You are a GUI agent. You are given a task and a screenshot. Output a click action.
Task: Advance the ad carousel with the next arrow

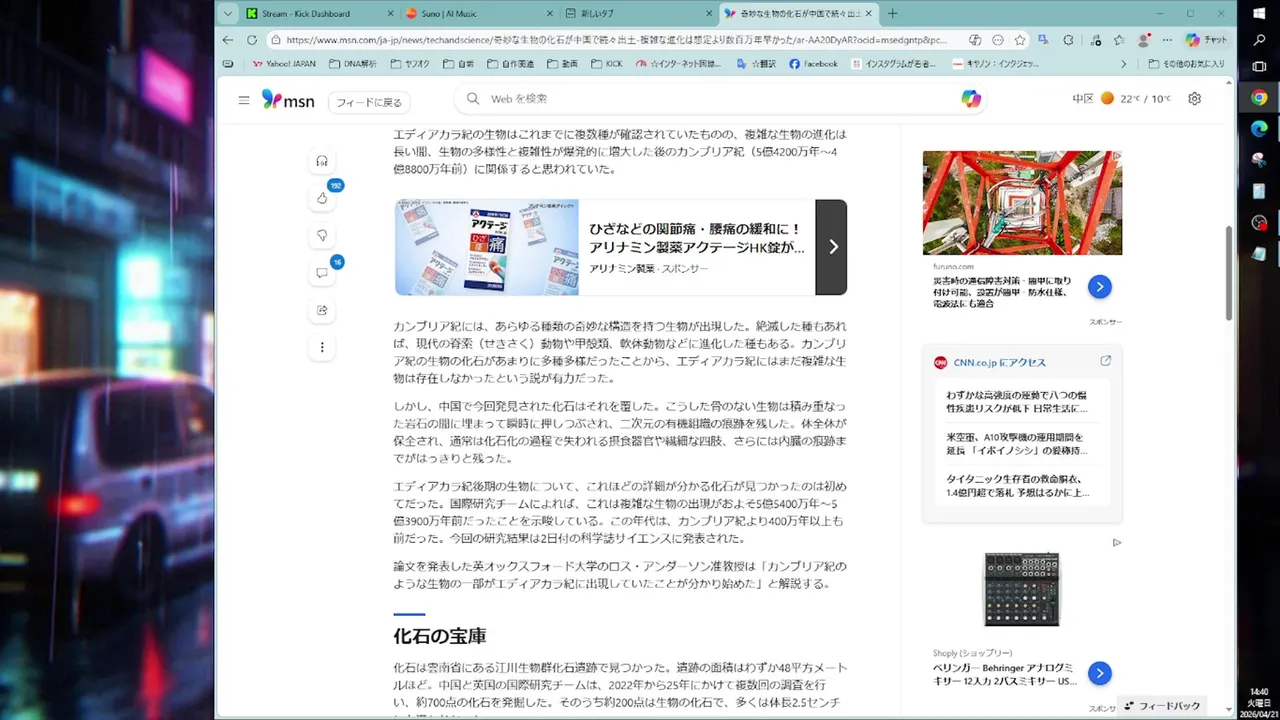click(831, 247)
